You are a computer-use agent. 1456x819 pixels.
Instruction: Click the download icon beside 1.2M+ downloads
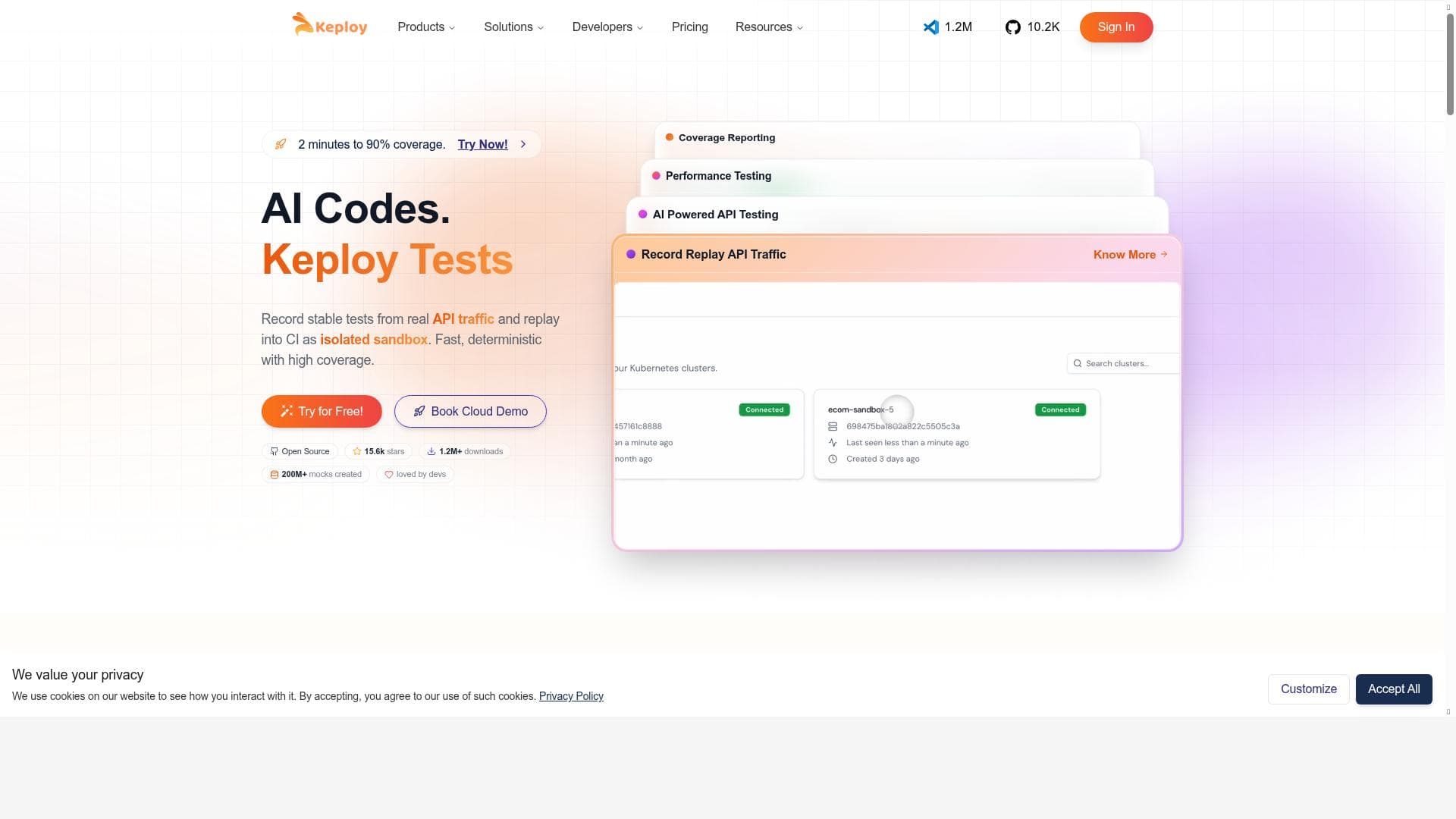431,451
